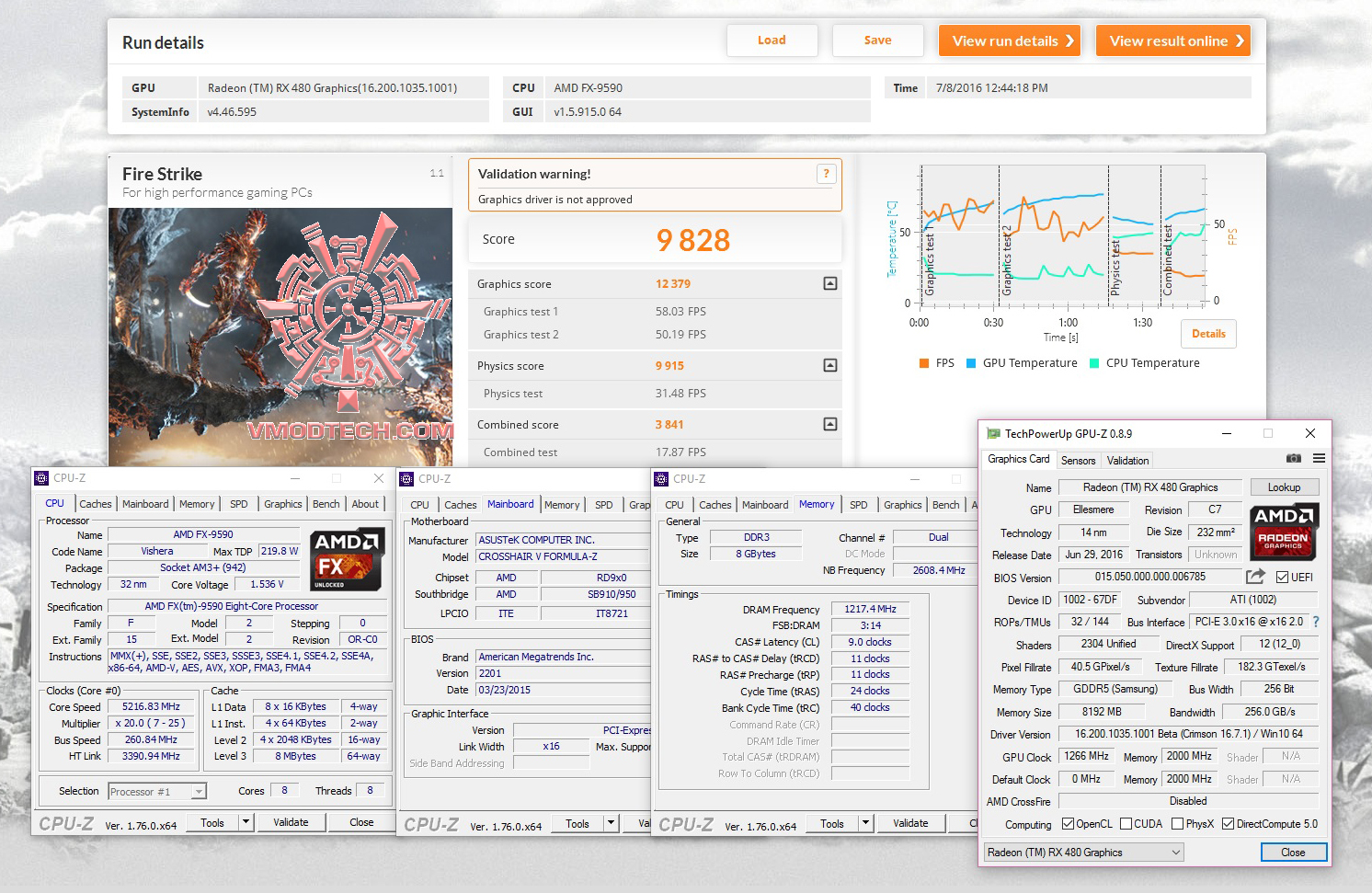
Task: Click the BIOS version share arrow icon
Action: (x=1255, y=577)
